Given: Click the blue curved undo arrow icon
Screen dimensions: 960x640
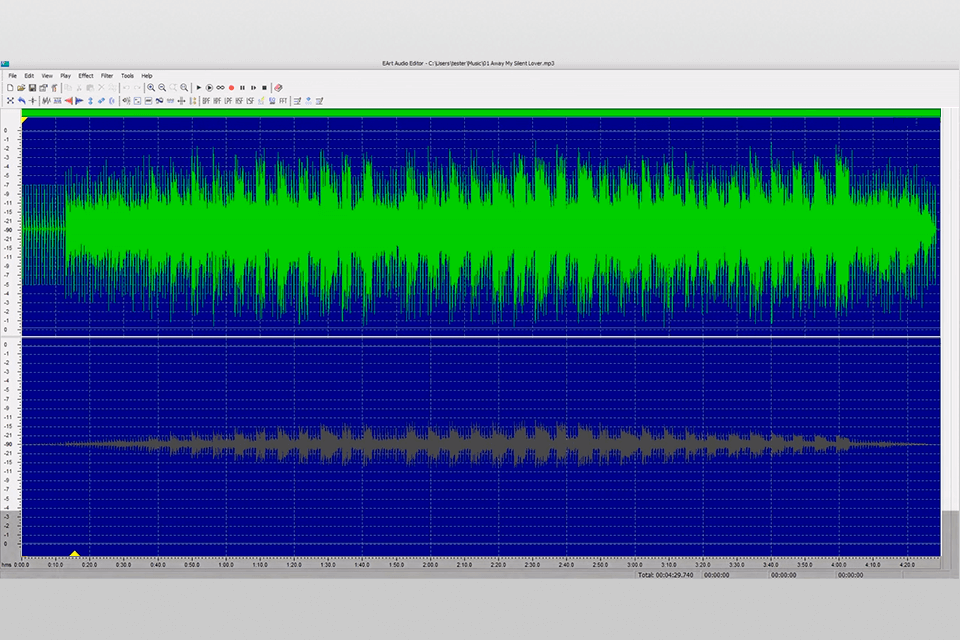Looking at the screenshot, I should click(21, 100).
